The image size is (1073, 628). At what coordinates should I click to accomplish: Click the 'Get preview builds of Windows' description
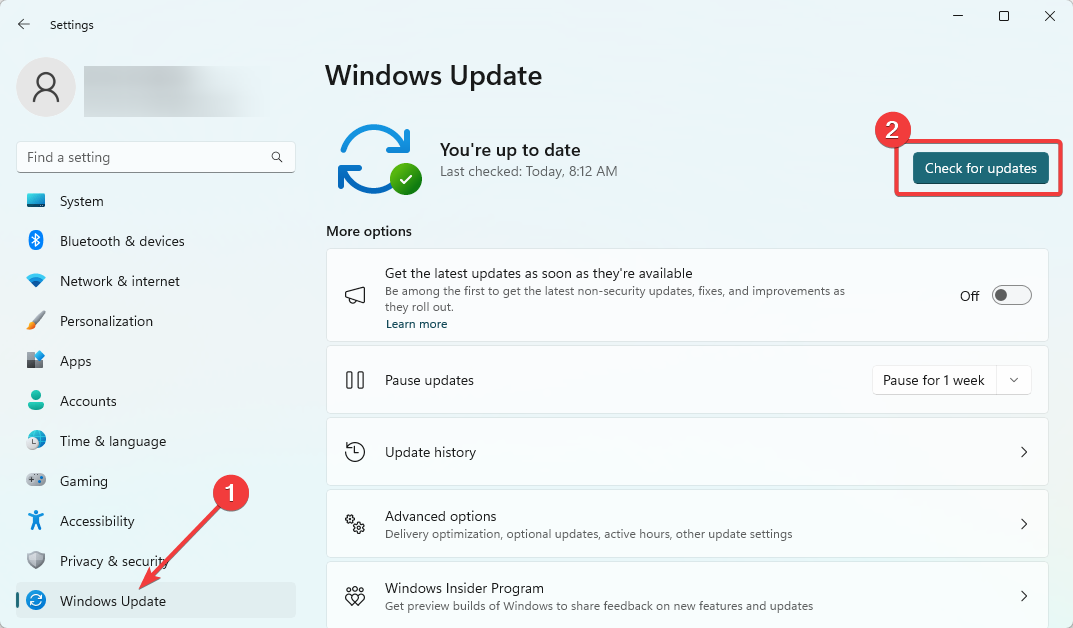pos(599,606)
